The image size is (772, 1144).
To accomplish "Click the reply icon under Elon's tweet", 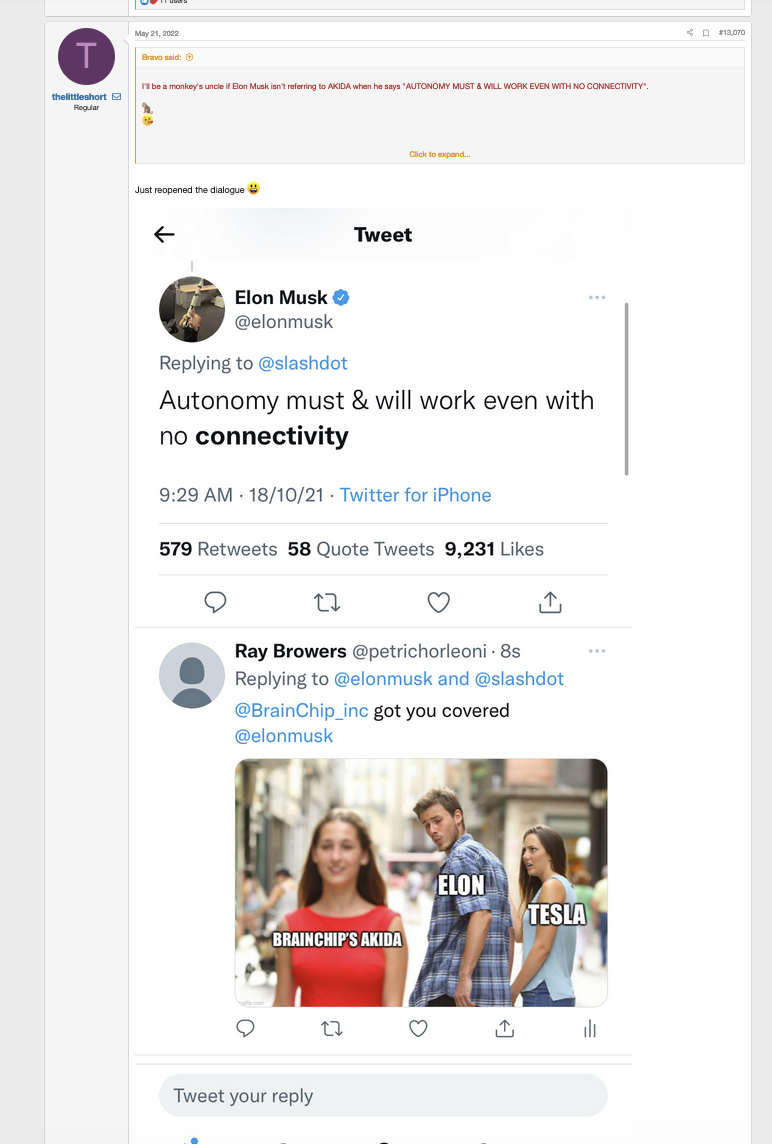I will 215,602.
